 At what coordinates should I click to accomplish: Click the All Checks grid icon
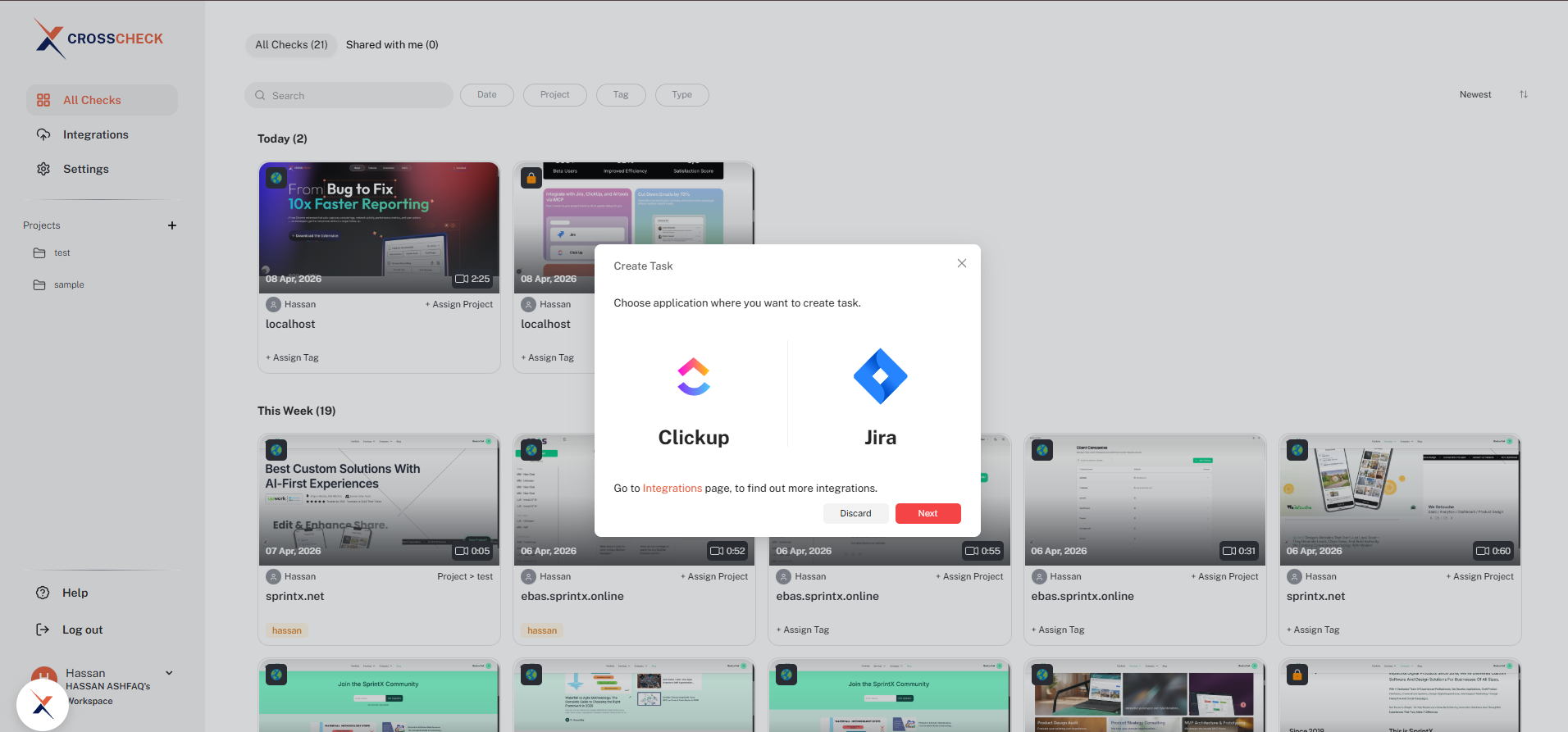pyautogui.click(x=43, y=100)
